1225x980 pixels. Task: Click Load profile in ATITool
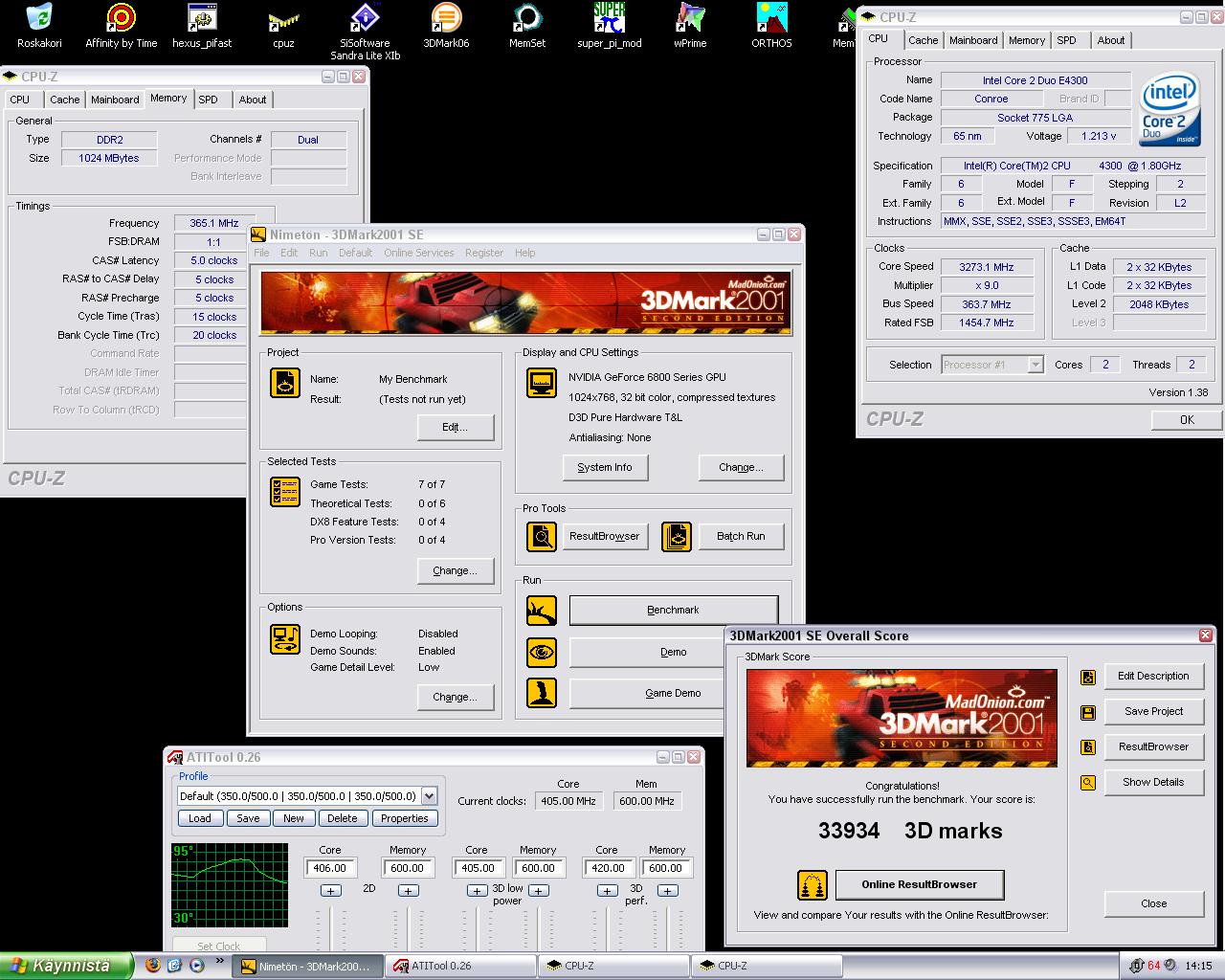(x=200, y=818)
